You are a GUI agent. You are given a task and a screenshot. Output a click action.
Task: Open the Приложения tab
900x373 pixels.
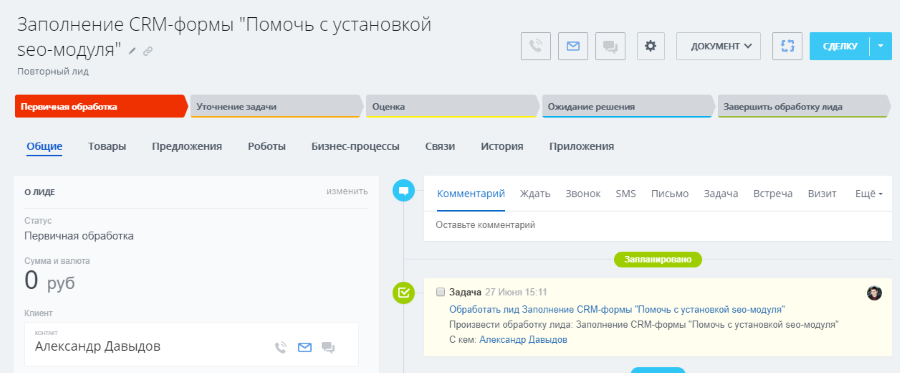click(581, 146)
